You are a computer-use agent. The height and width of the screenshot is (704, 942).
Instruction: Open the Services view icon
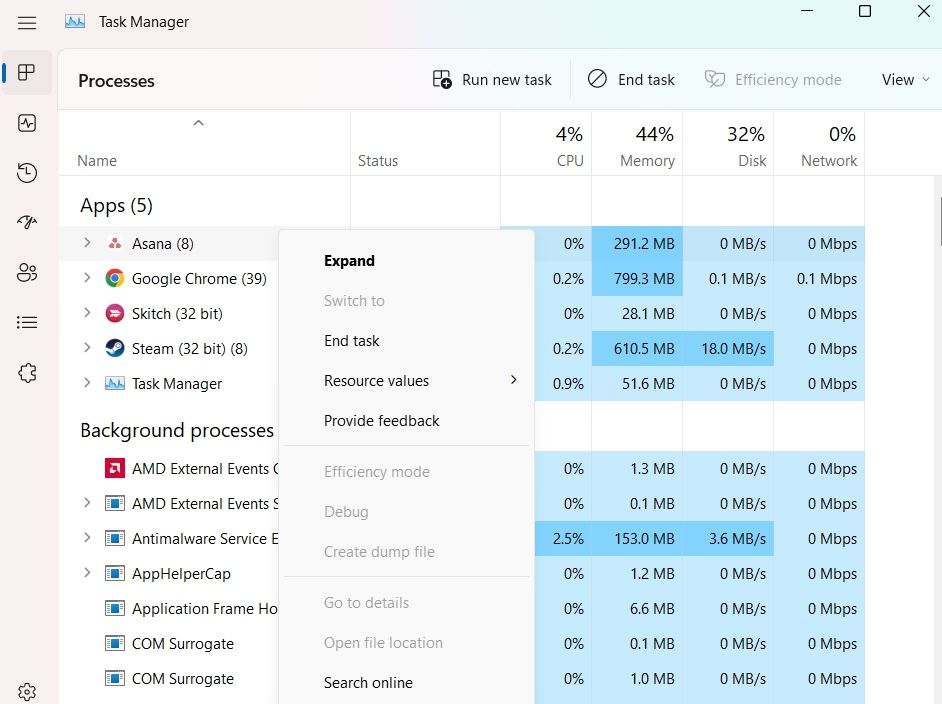pyautogui.click(x=27, y=372)
